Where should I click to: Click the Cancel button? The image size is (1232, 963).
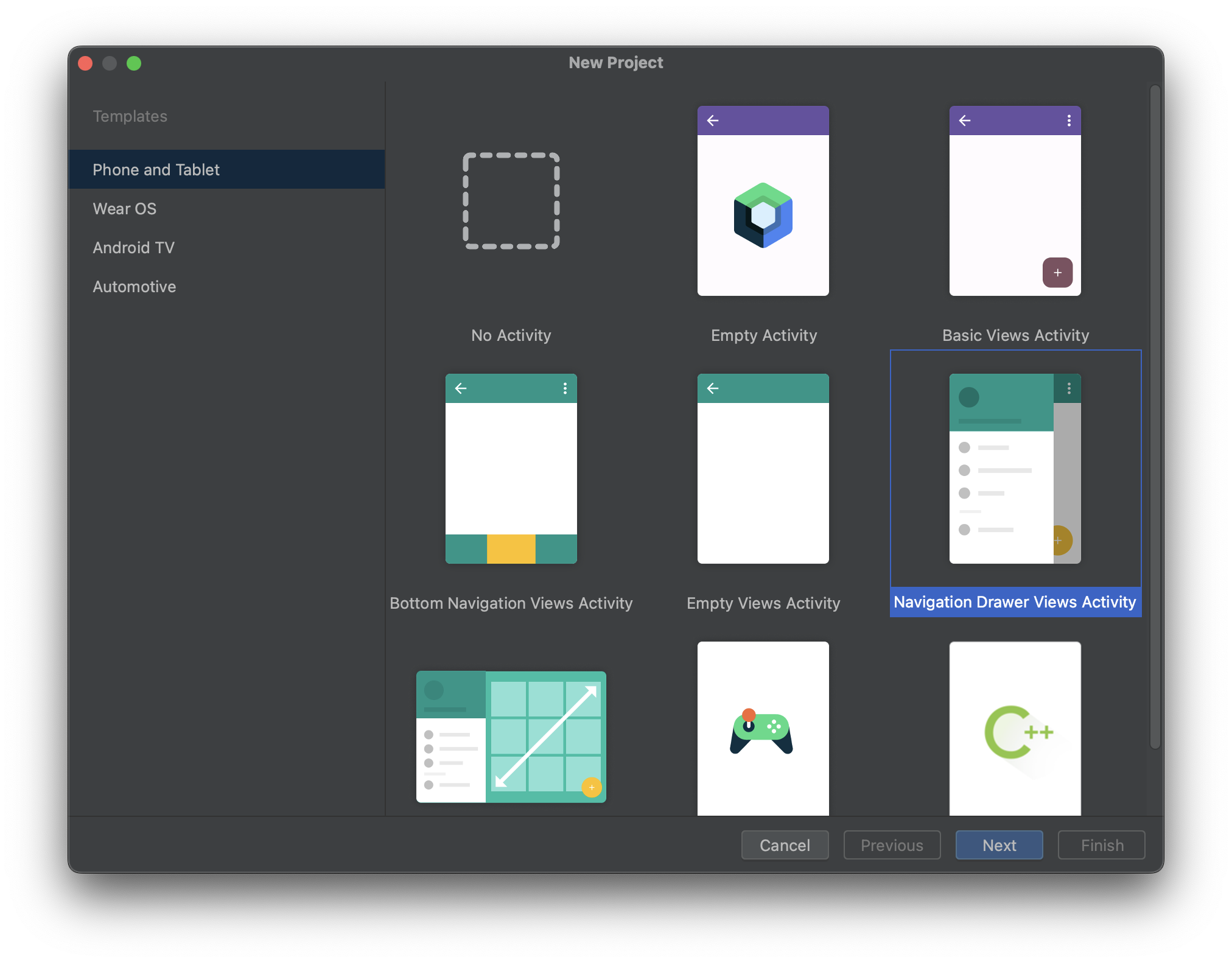pyautogui.click(x=785, y=845)
